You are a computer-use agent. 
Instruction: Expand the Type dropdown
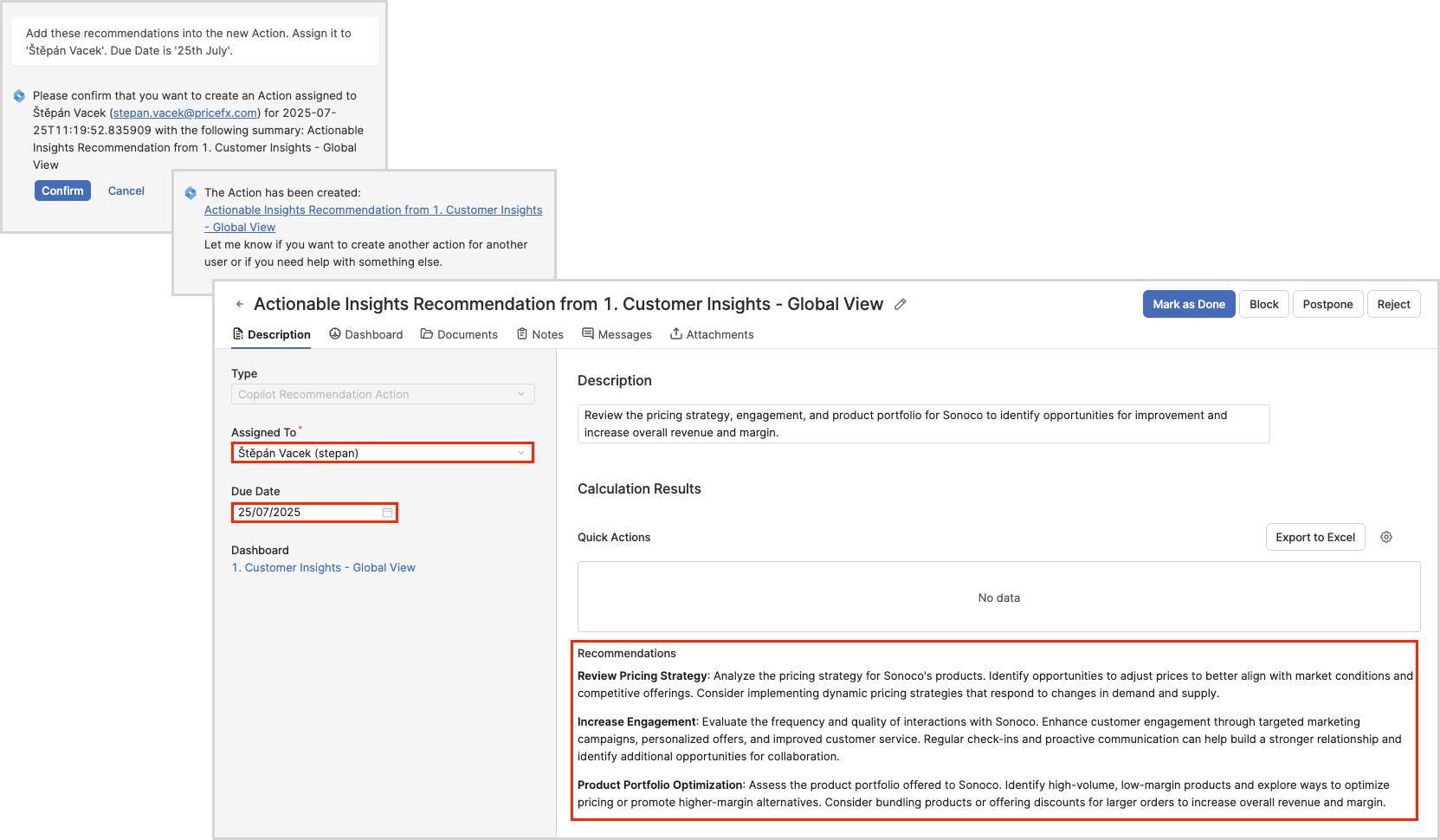coord(520,395)
